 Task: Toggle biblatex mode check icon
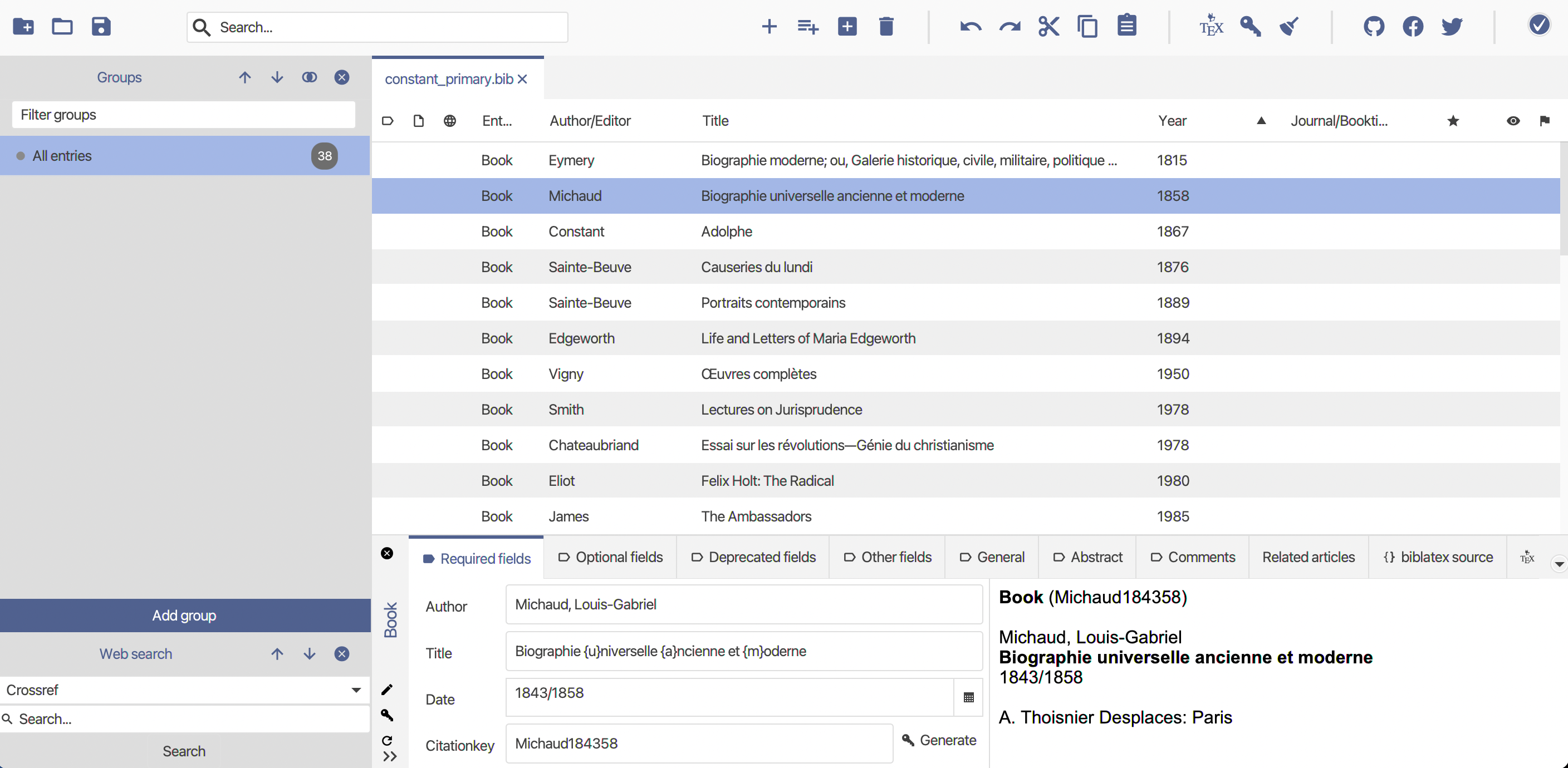coord(1539,26)
